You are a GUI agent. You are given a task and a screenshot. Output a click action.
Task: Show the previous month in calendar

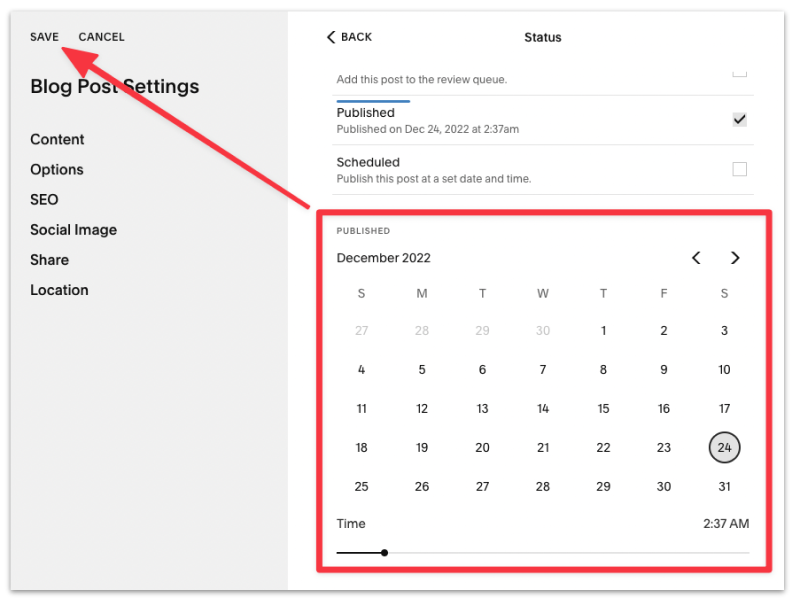tap(696, 258)
